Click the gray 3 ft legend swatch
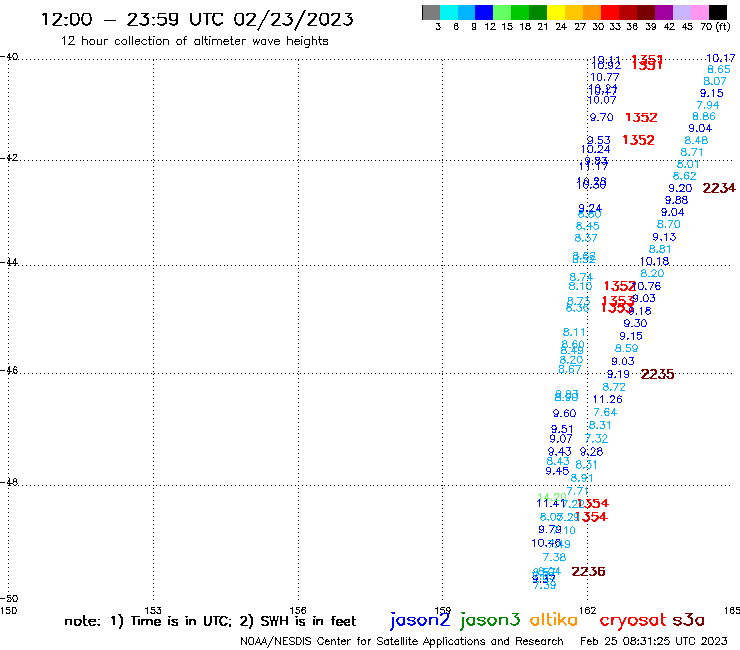 (431, 12)
